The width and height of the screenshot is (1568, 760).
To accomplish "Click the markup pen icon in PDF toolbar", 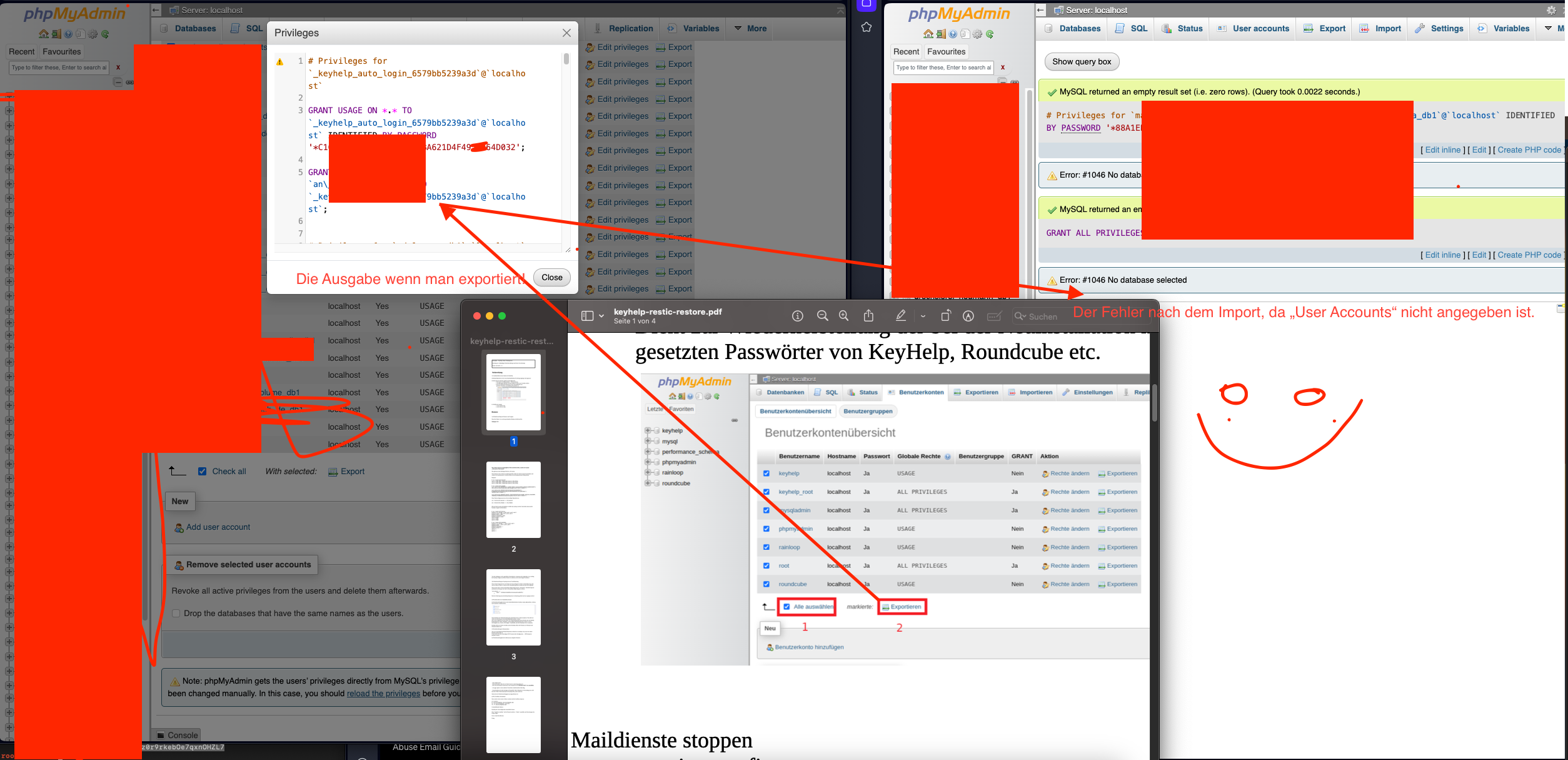I will tap(900, 316).
